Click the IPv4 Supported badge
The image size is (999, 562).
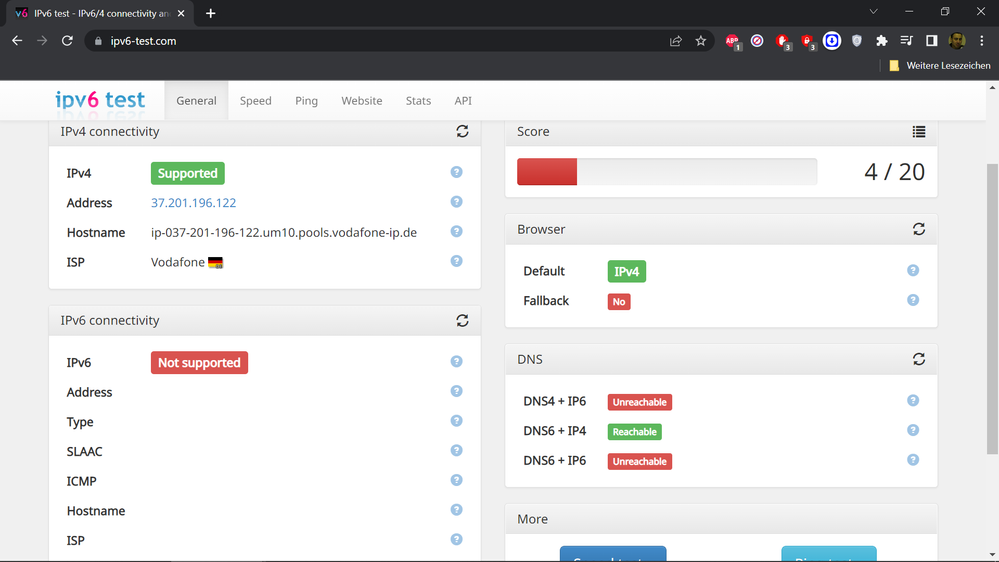pos(187,173)
